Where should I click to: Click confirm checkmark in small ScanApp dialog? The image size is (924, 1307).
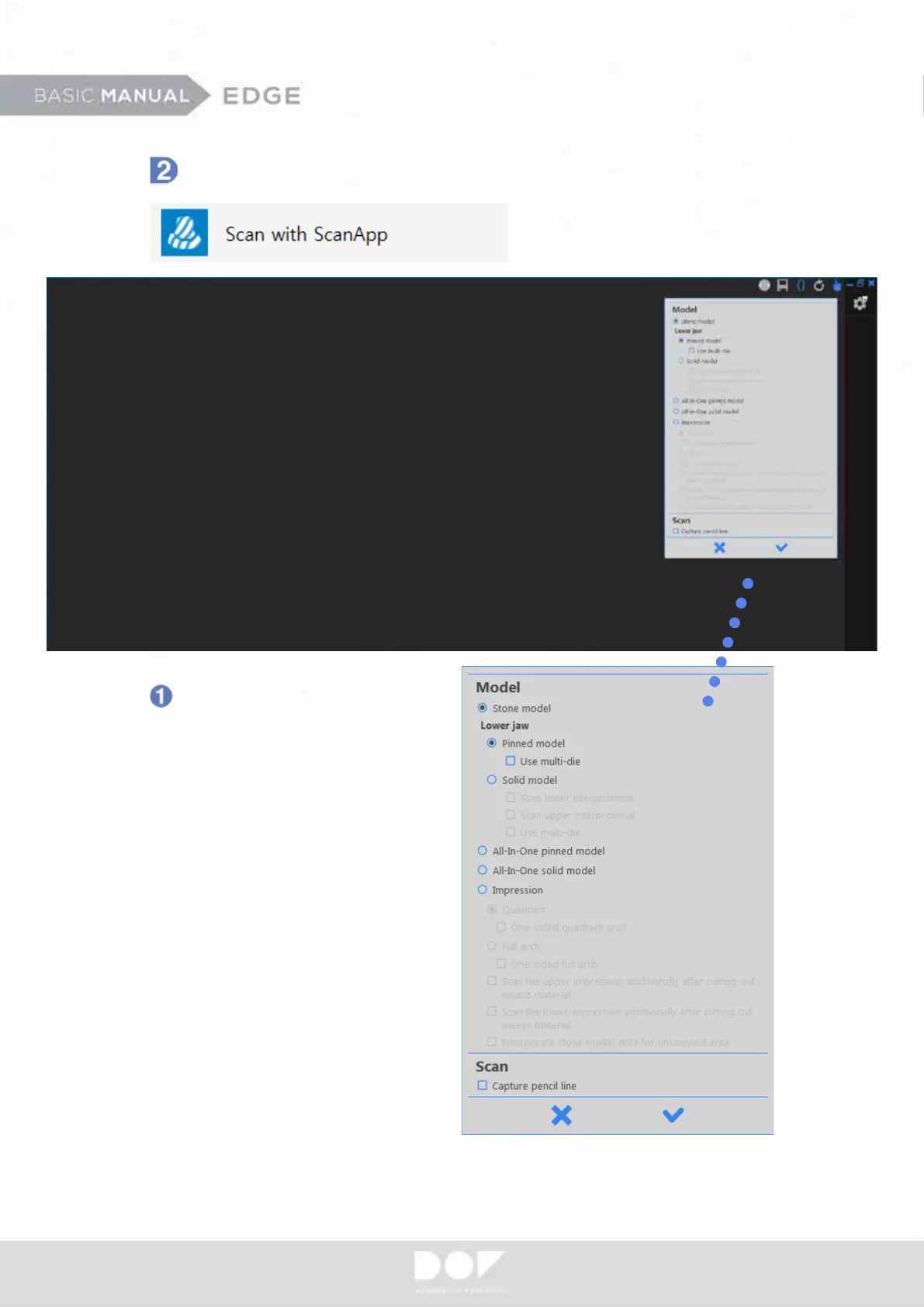click(x=781, y=547)
